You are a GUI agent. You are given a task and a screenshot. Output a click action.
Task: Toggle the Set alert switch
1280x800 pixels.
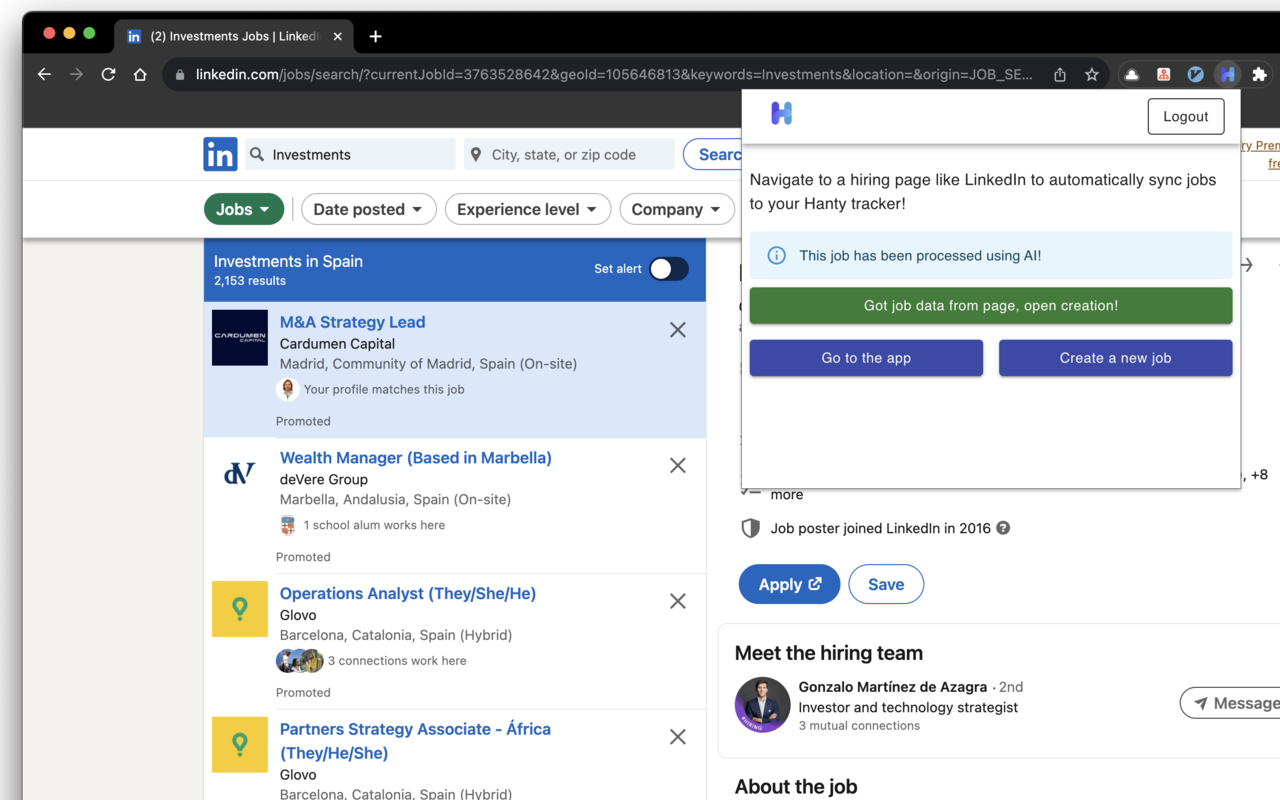tap(668, 269)
